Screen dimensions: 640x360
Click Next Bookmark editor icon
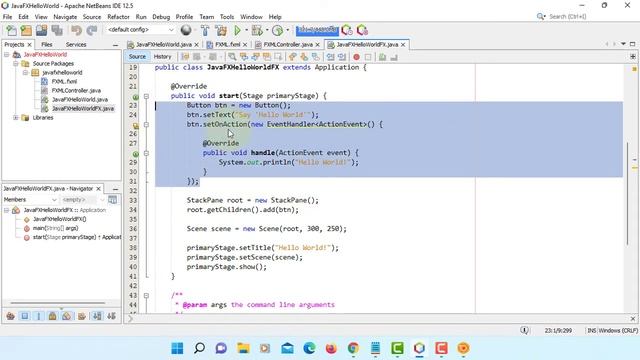304,57
